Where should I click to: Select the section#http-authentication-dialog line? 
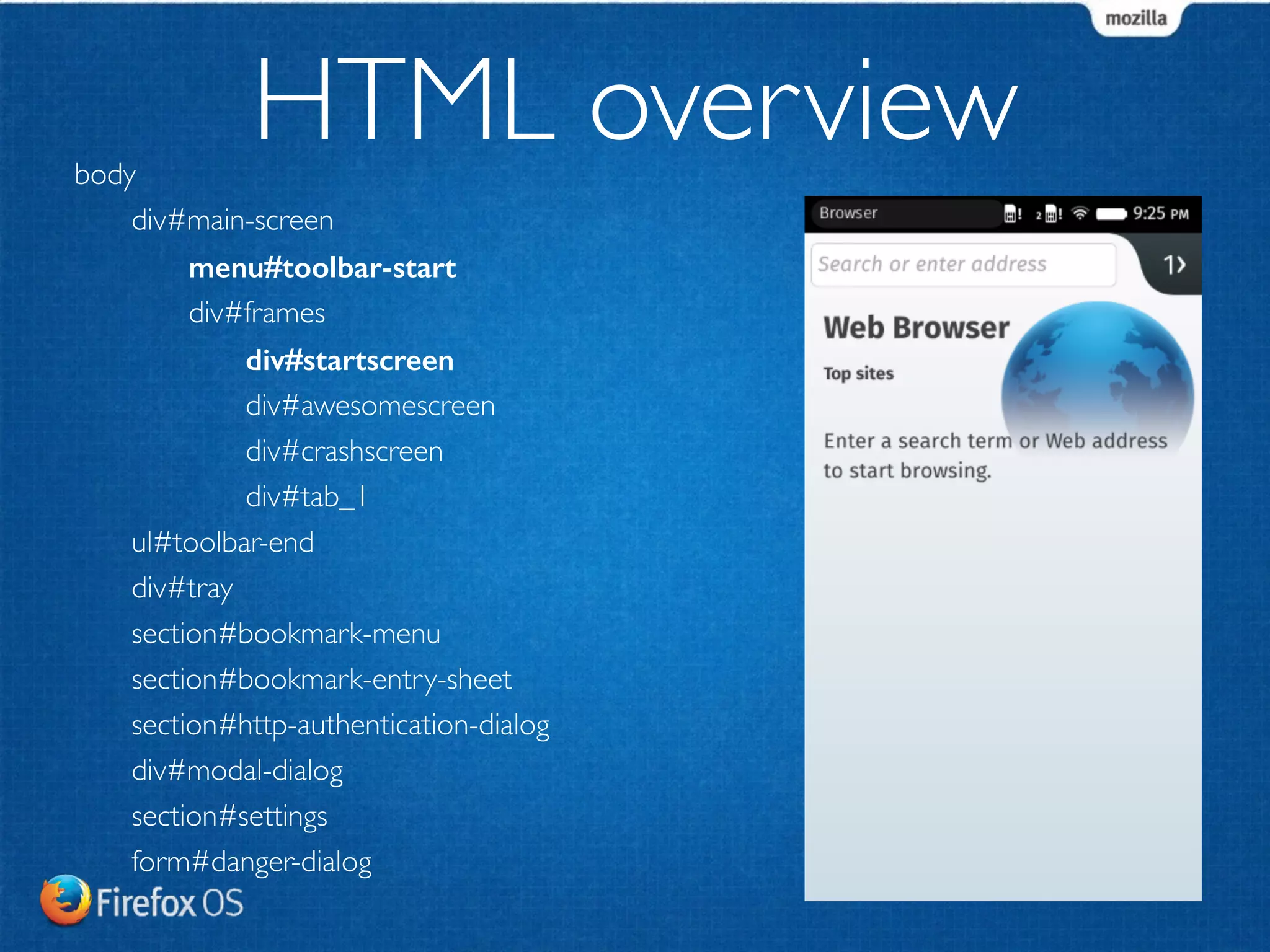pos(340,726)
